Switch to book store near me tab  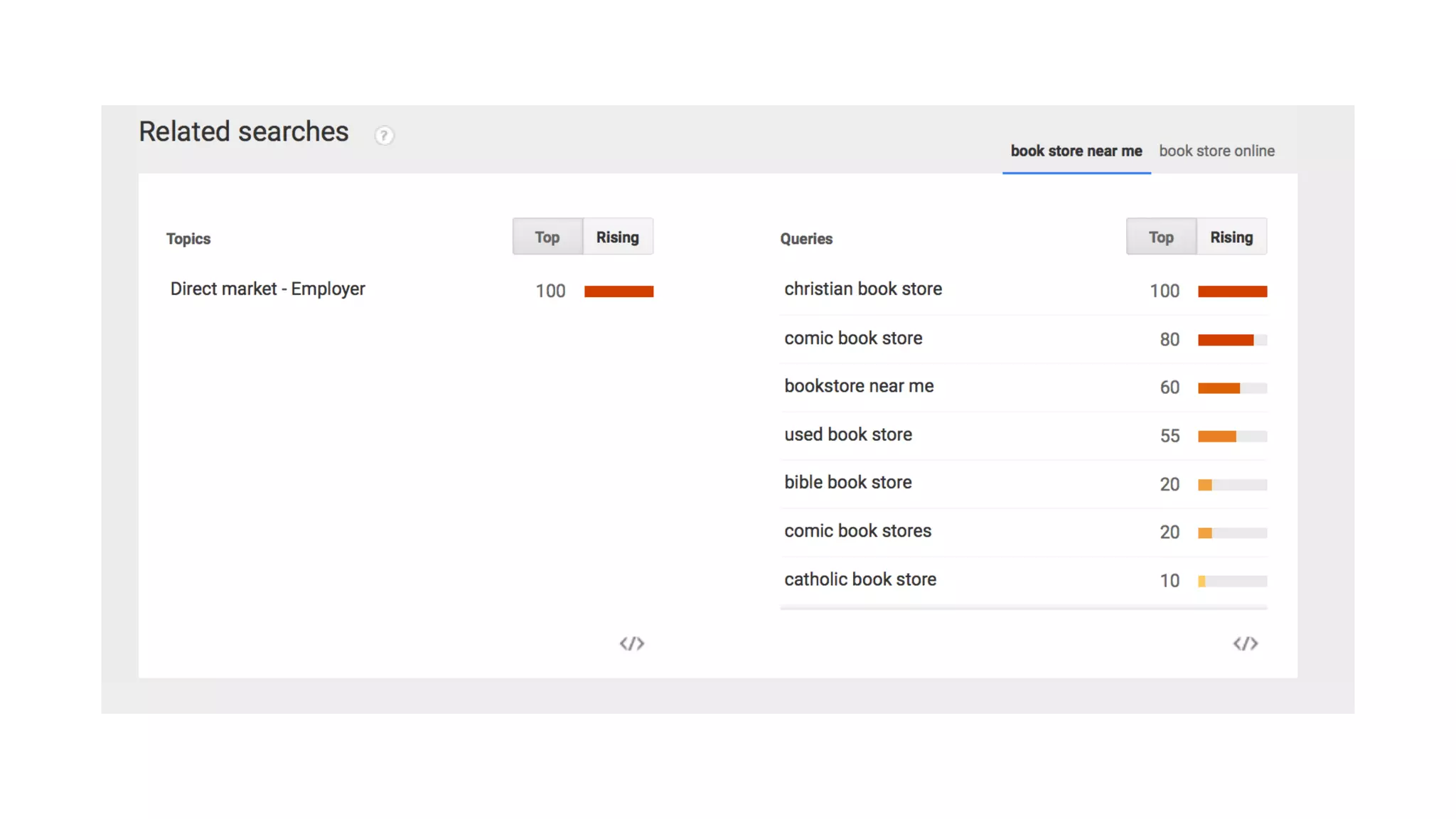point(1076,151)
